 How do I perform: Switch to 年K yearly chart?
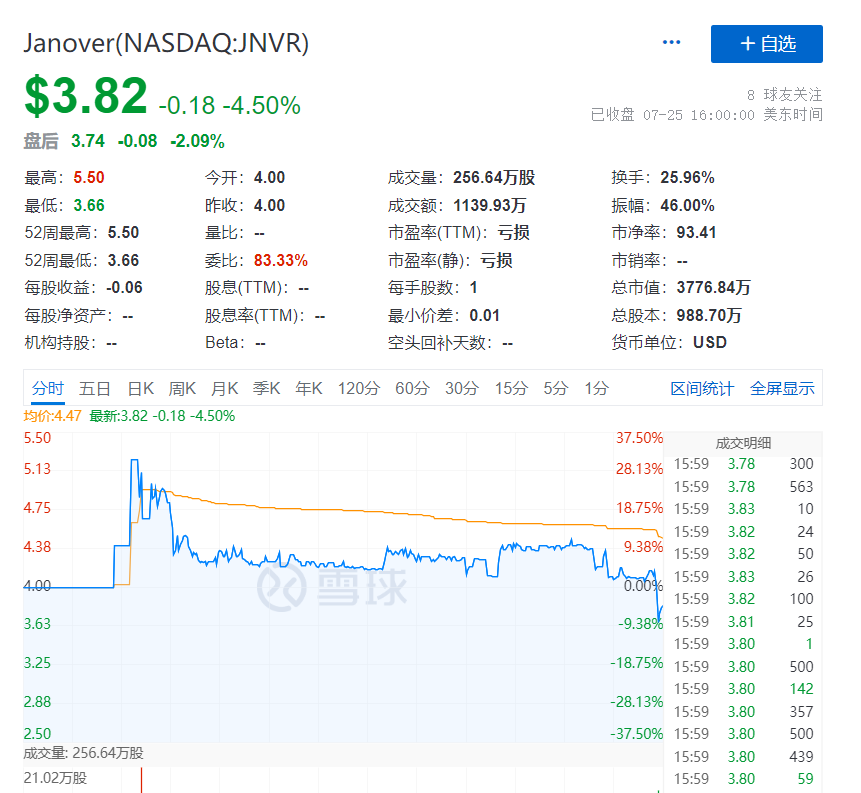click(309, 389)
